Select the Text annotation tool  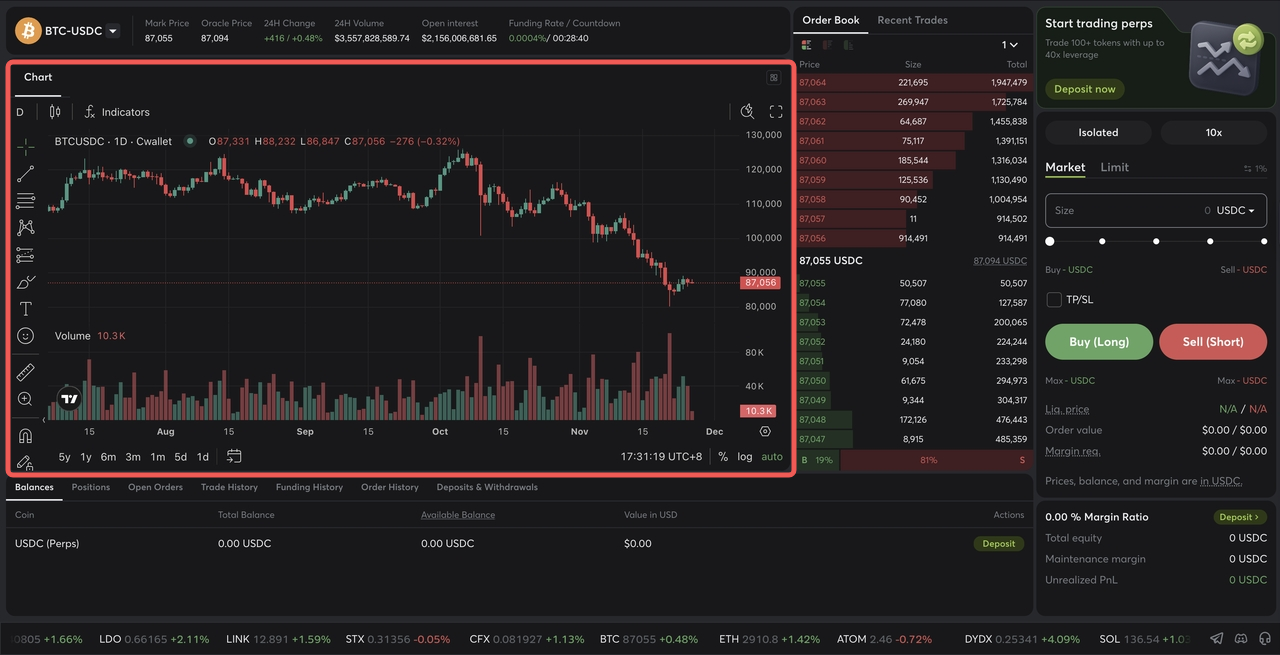(26, 309)
